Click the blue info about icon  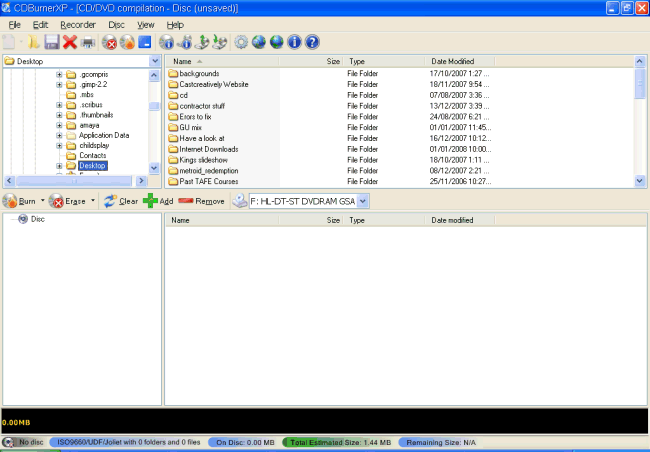click(x=294, y=42)
